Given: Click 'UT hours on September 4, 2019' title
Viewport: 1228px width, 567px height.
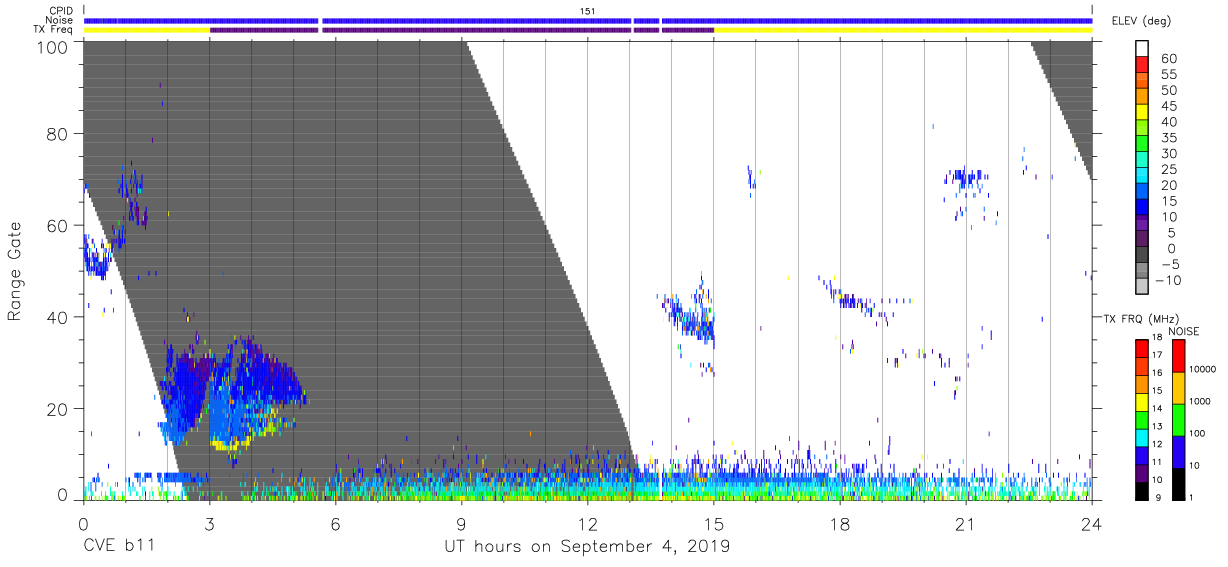Looking at the screenshot, I should pos(587,547).
